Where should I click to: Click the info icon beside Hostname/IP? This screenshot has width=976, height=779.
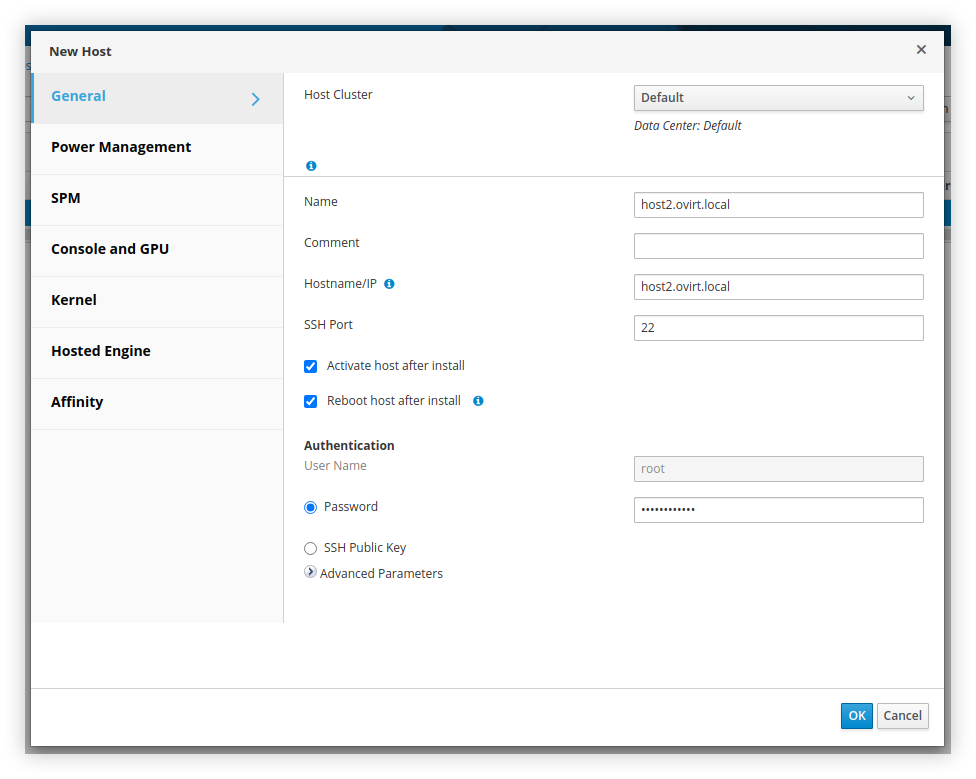pos(389,284)
